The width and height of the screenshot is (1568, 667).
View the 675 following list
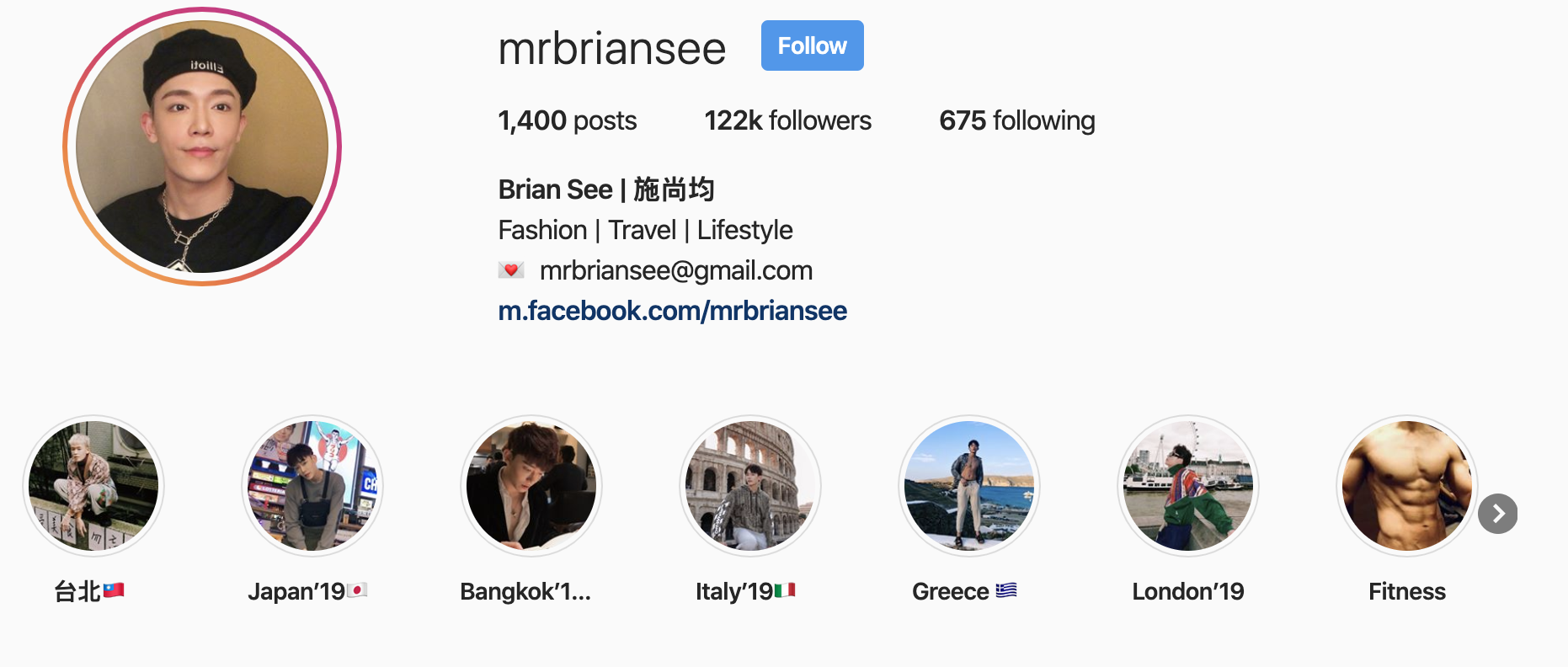pyautogui.click(x=1017, y=120)
